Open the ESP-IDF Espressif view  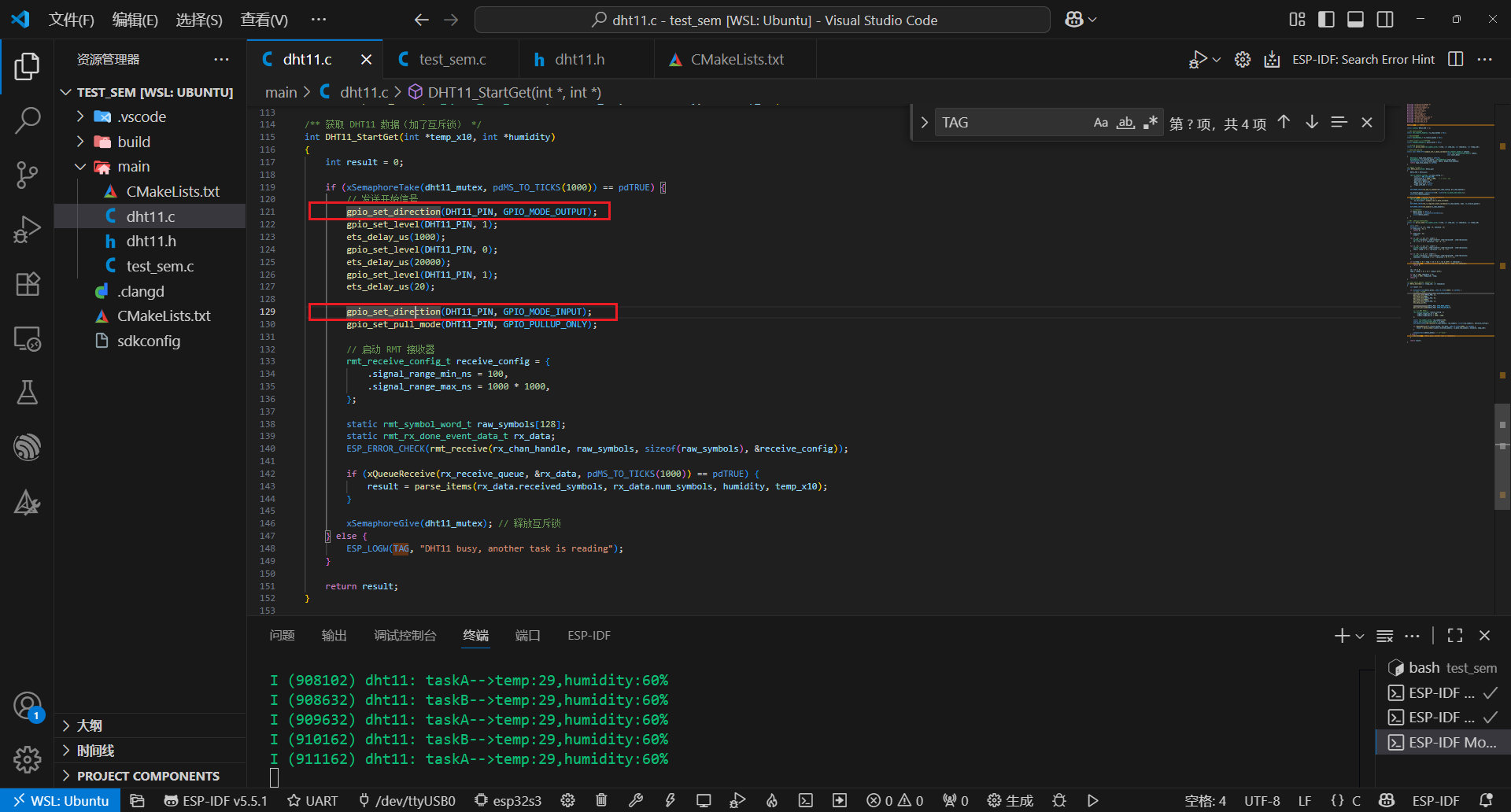point(27,447)
